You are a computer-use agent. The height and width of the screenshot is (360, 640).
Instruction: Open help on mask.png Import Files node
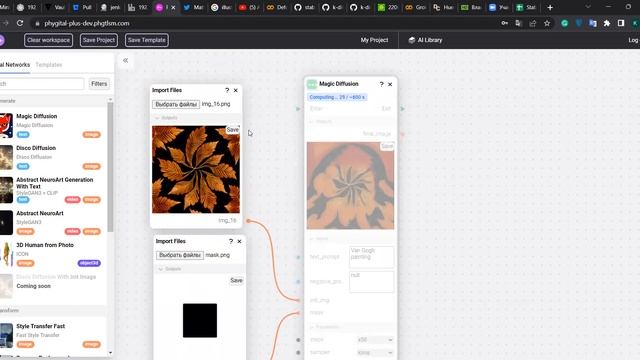[231, 241]
